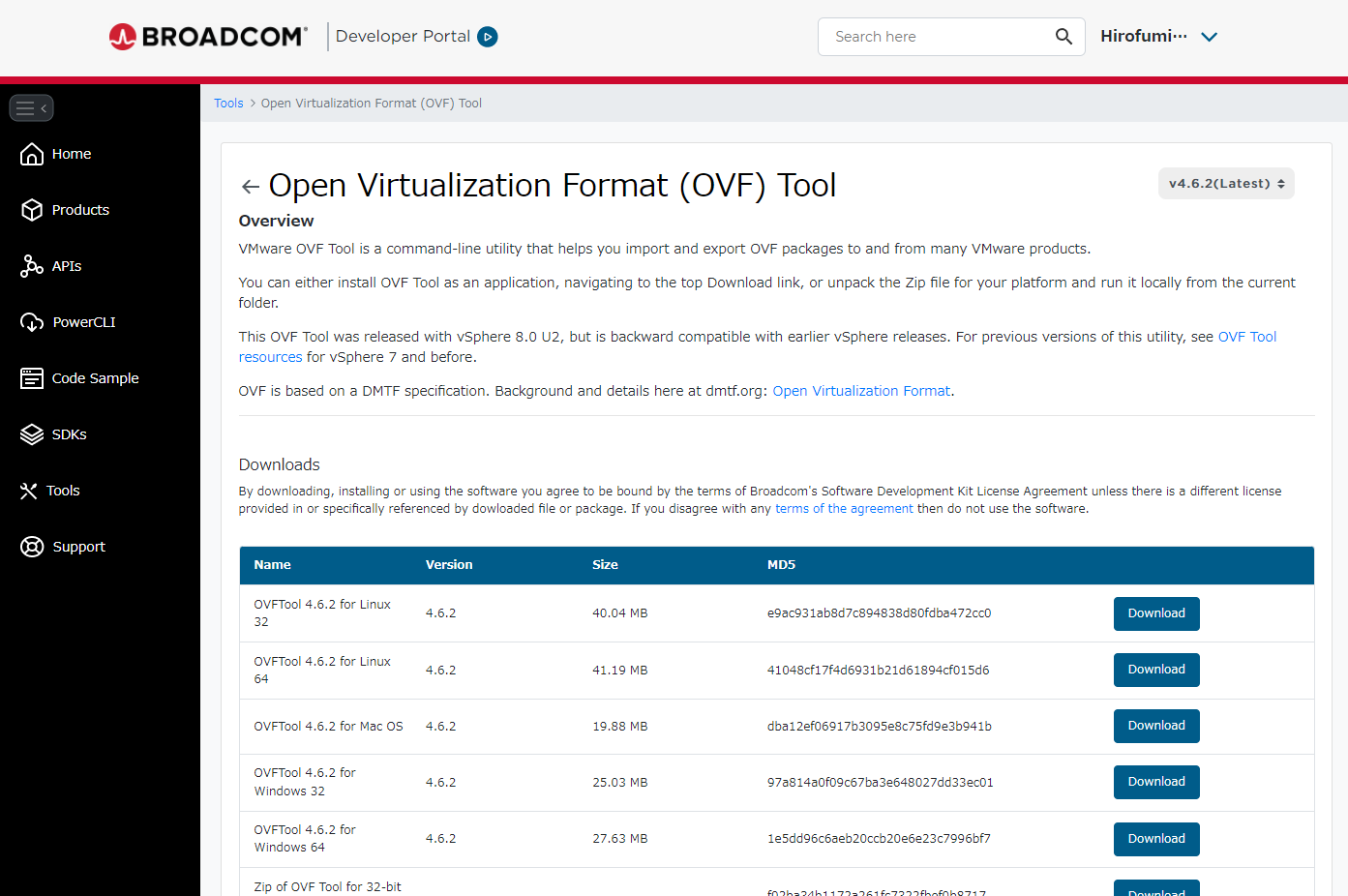This screenshot has width=1348, height=896.
Task: Click the 41.19 MB size cell
Action: [620, 671]
